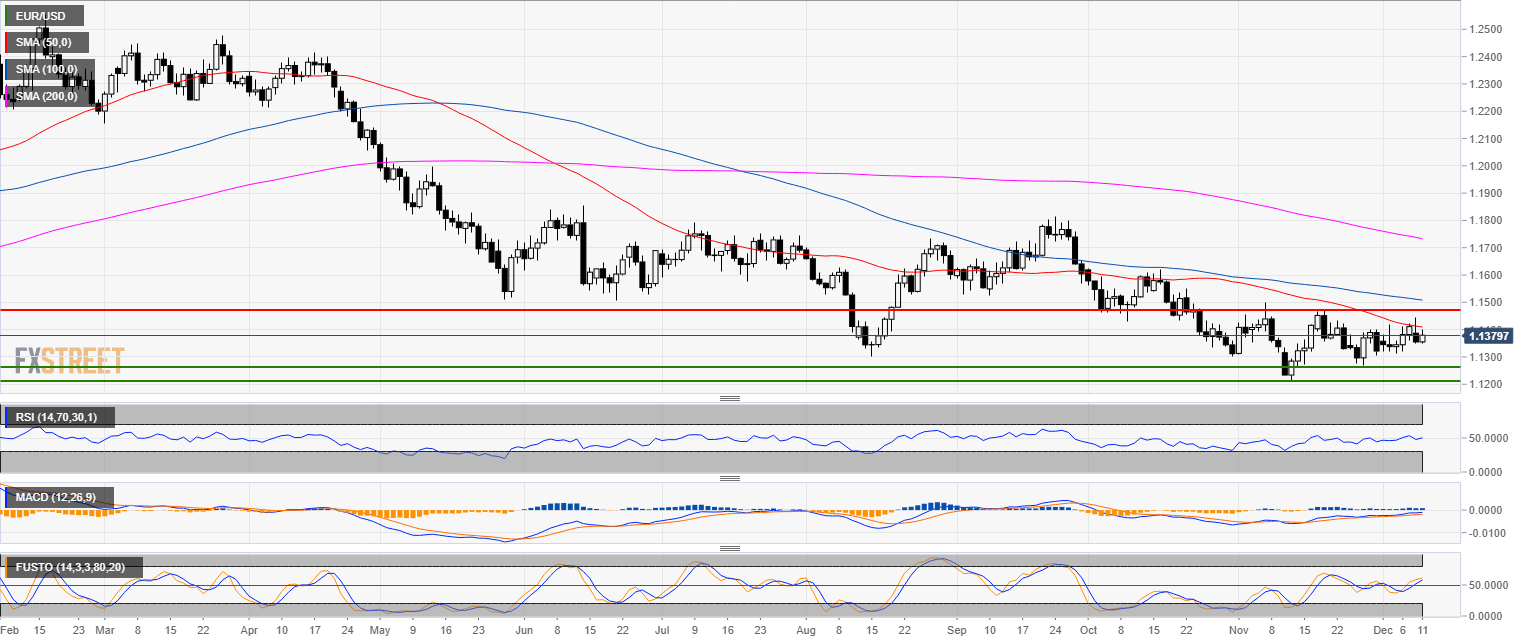
Task: Click the current price tag 1.13797
Action: coord(1489,337)
